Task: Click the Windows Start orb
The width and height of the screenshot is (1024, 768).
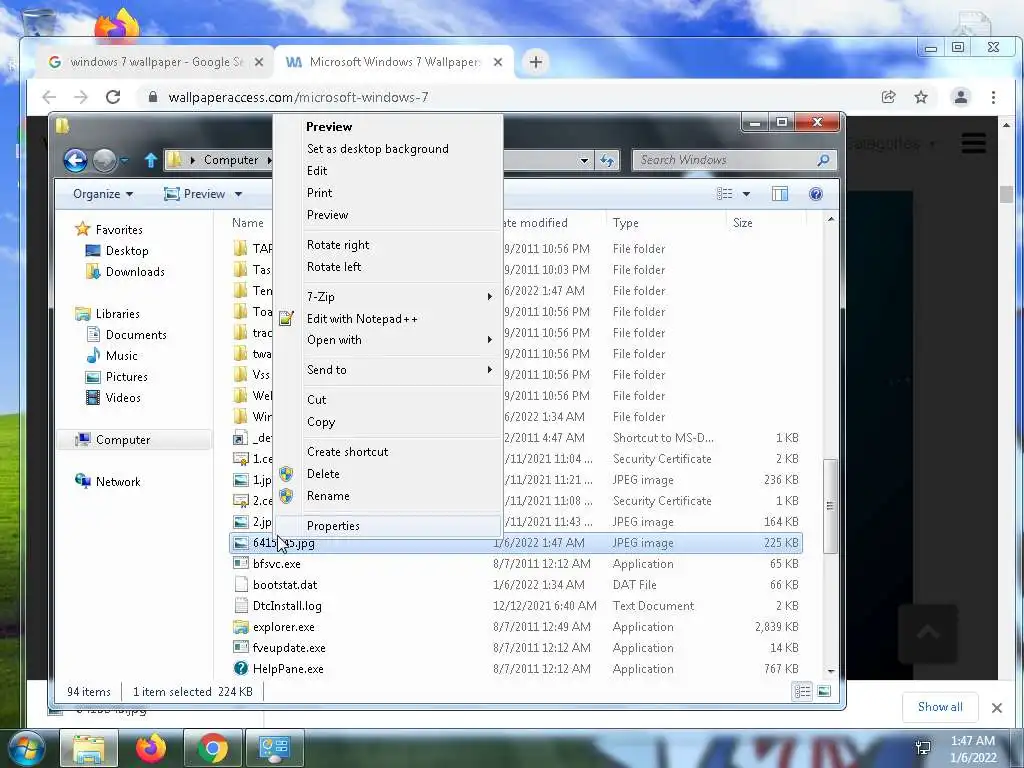Action: pos(25,748)
